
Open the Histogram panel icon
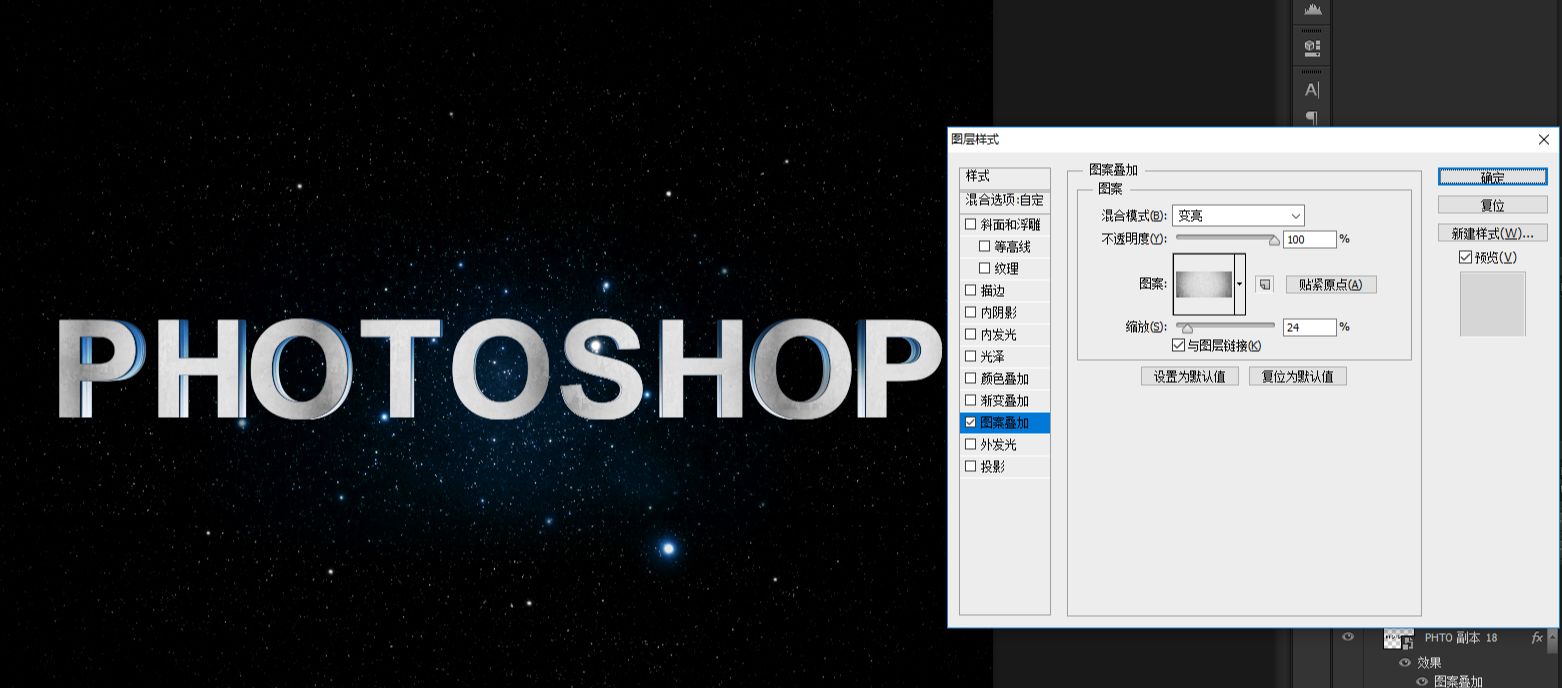pyautogui.click(x=1312, y=9)
